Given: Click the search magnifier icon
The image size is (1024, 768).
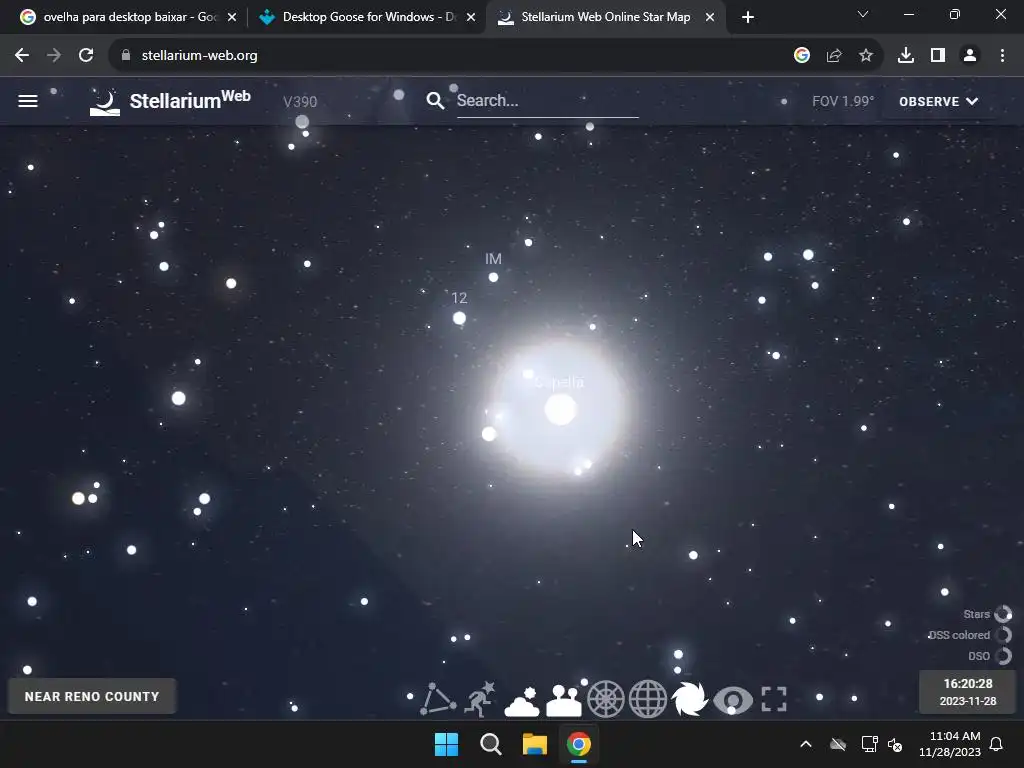Looking at the screenshot, I should 435,101.
